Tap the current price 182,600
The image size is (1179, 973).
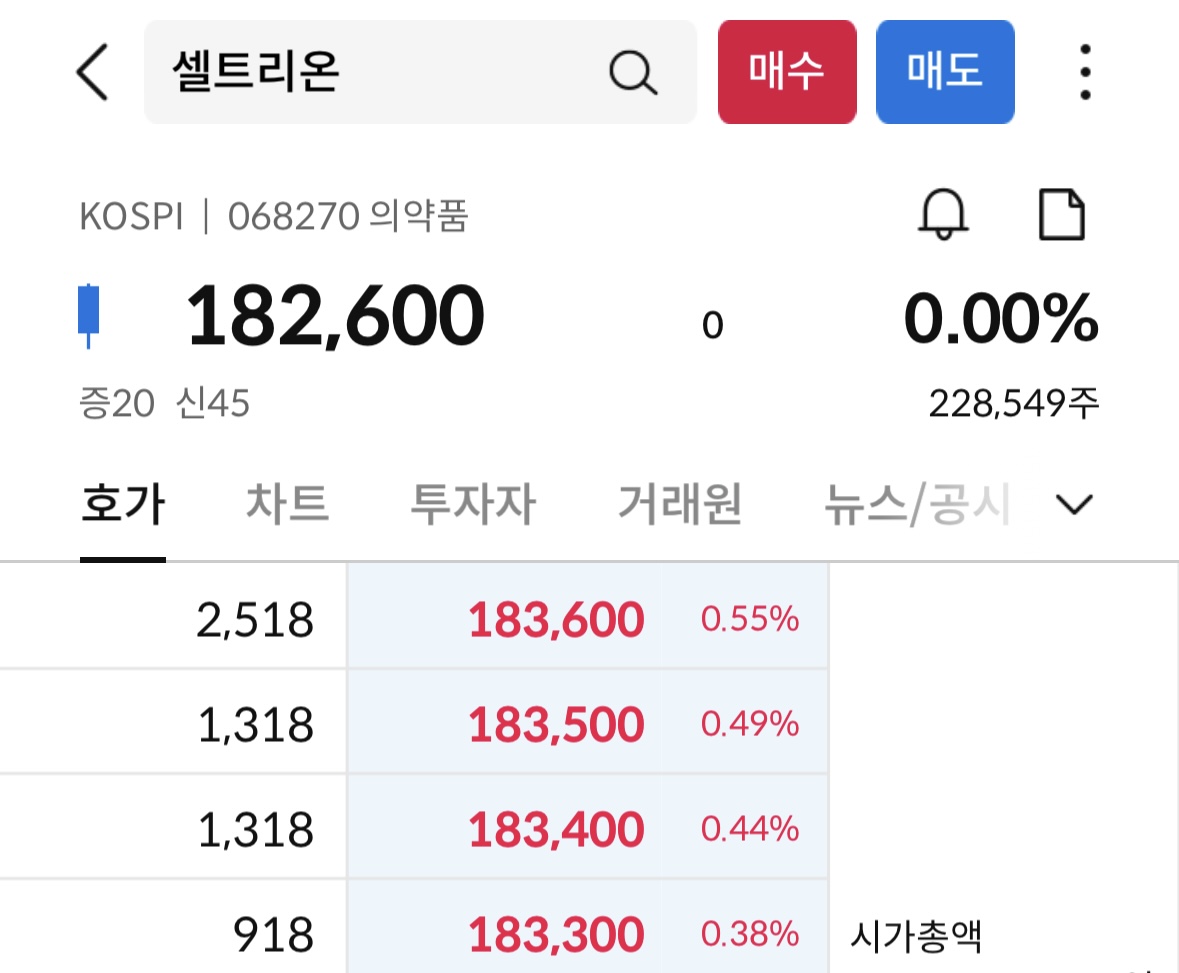point(335,316)
